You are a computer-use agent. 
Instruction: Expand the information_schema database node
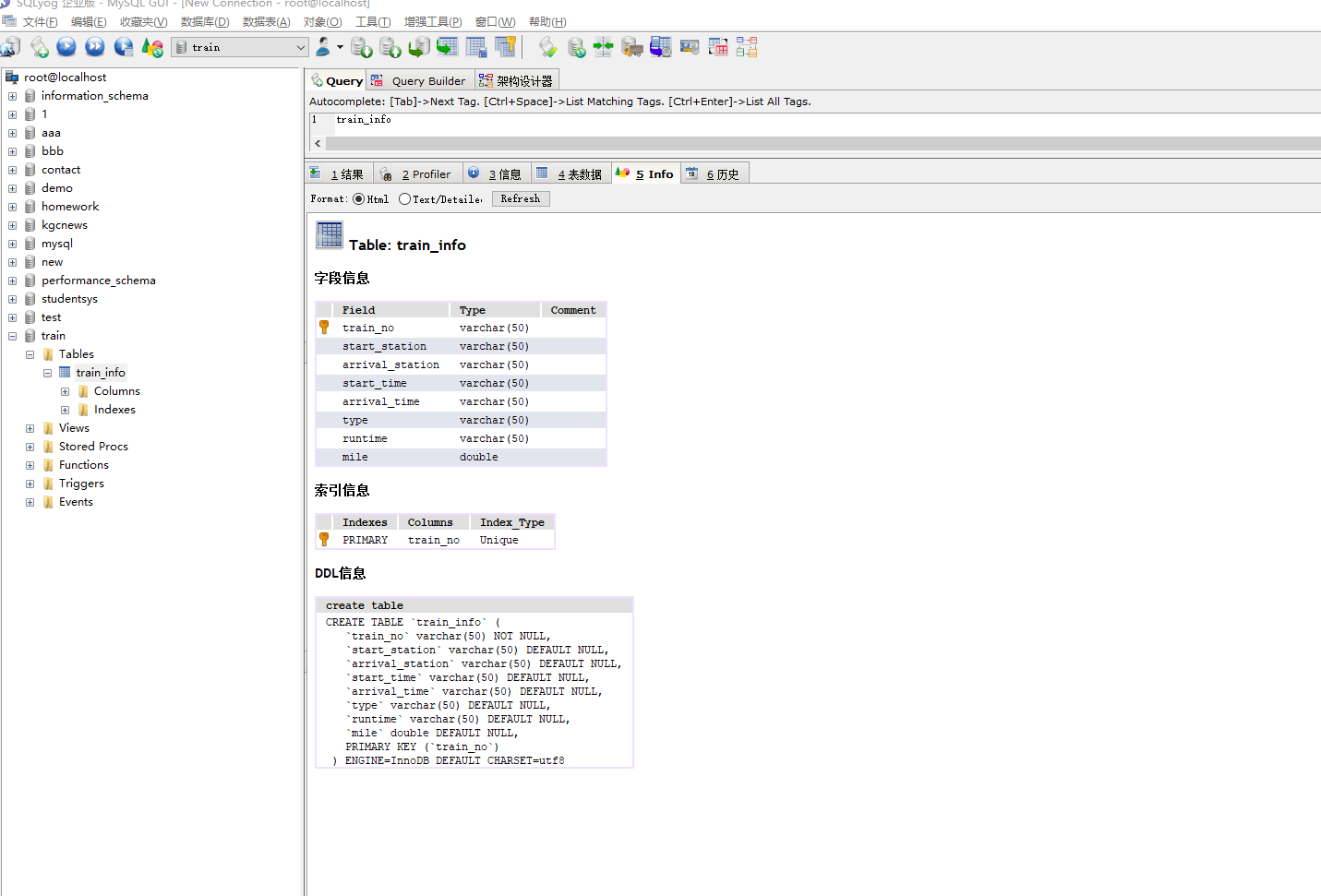pyautogui.click(x=12, y=96)
